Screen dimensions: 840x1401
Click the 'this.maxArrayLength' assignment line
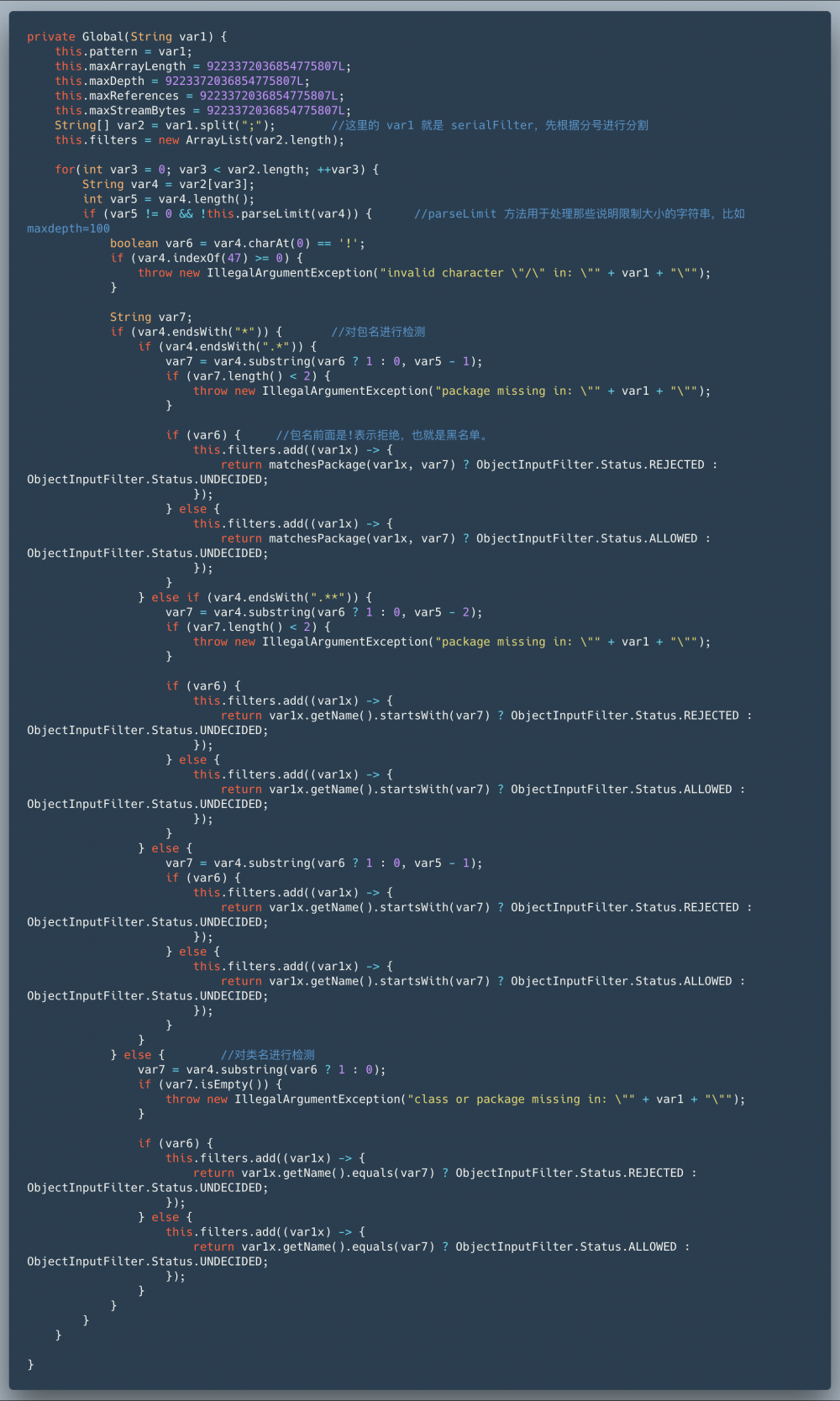pos(203,66)
